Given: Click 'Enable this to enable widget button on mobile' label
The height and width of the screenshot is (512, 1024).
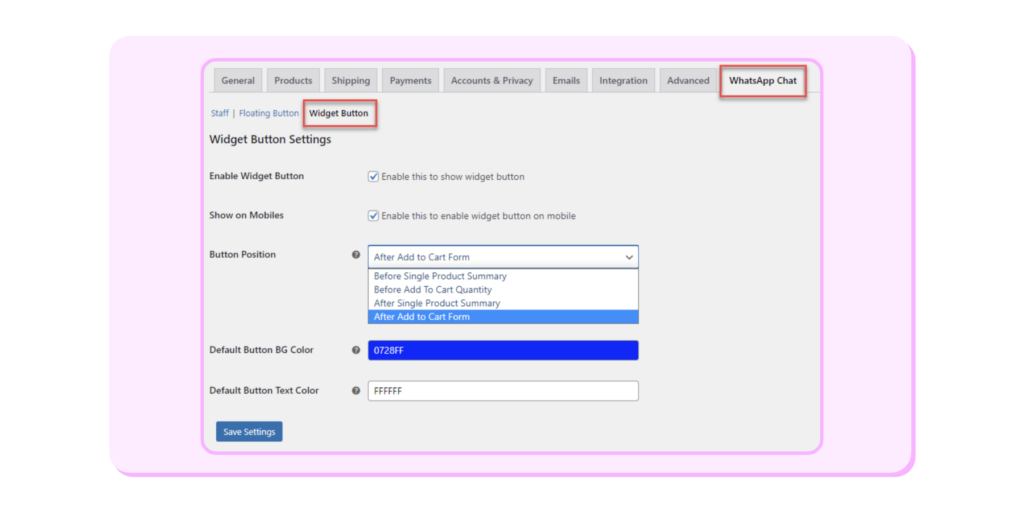Looking at the screenshot, I should [479, 216].
